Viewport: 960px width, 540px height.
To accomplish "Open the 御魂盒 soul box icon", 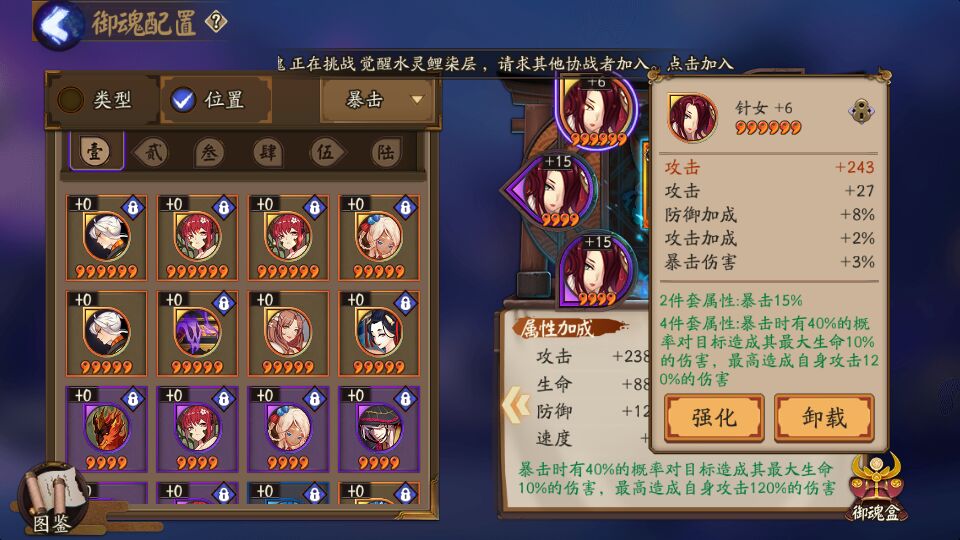I will click(x=876, y=487).
